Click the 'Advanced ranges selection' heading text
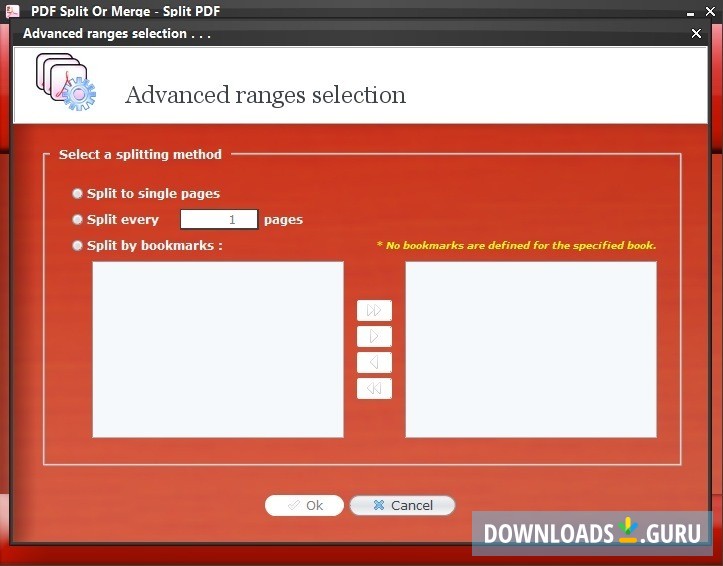 (266, 95)
